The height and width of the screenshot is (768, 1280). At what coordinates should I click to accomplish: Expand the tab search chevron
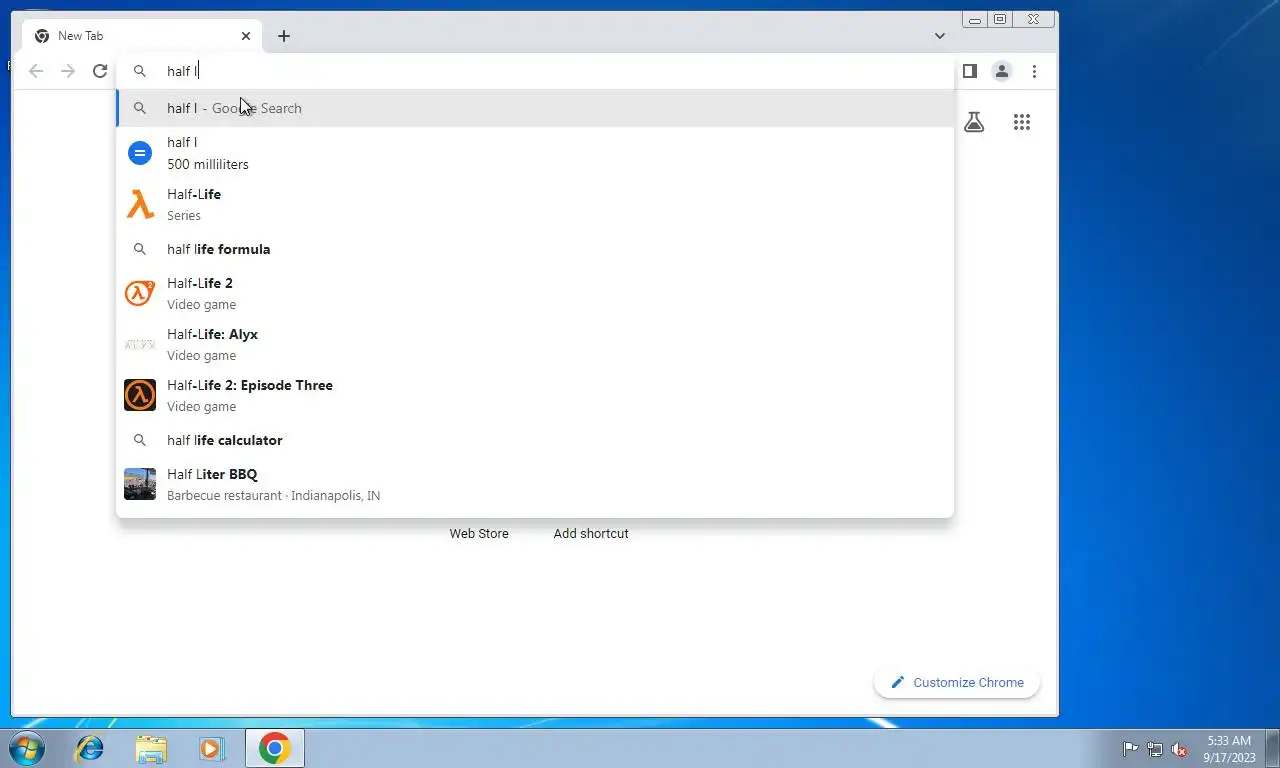point(940,36)
